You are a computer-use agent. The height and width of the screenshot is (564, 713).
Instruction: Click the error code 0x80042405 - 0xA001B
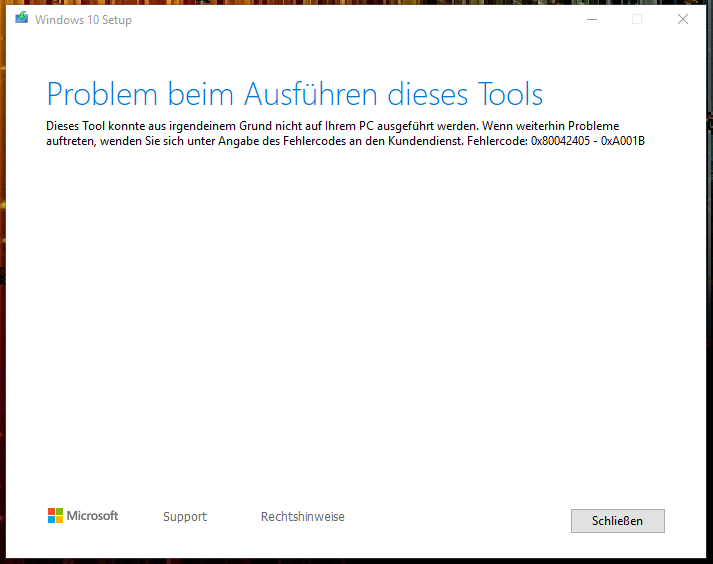[x=587, y=141]
